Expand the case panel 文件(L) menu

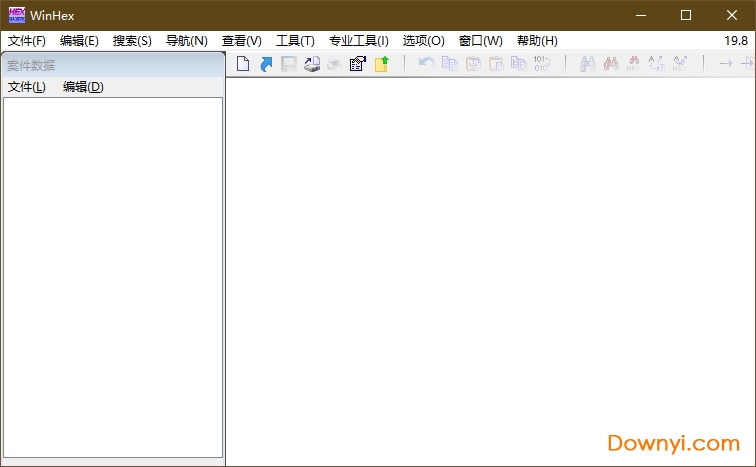(x=27, y=87)
